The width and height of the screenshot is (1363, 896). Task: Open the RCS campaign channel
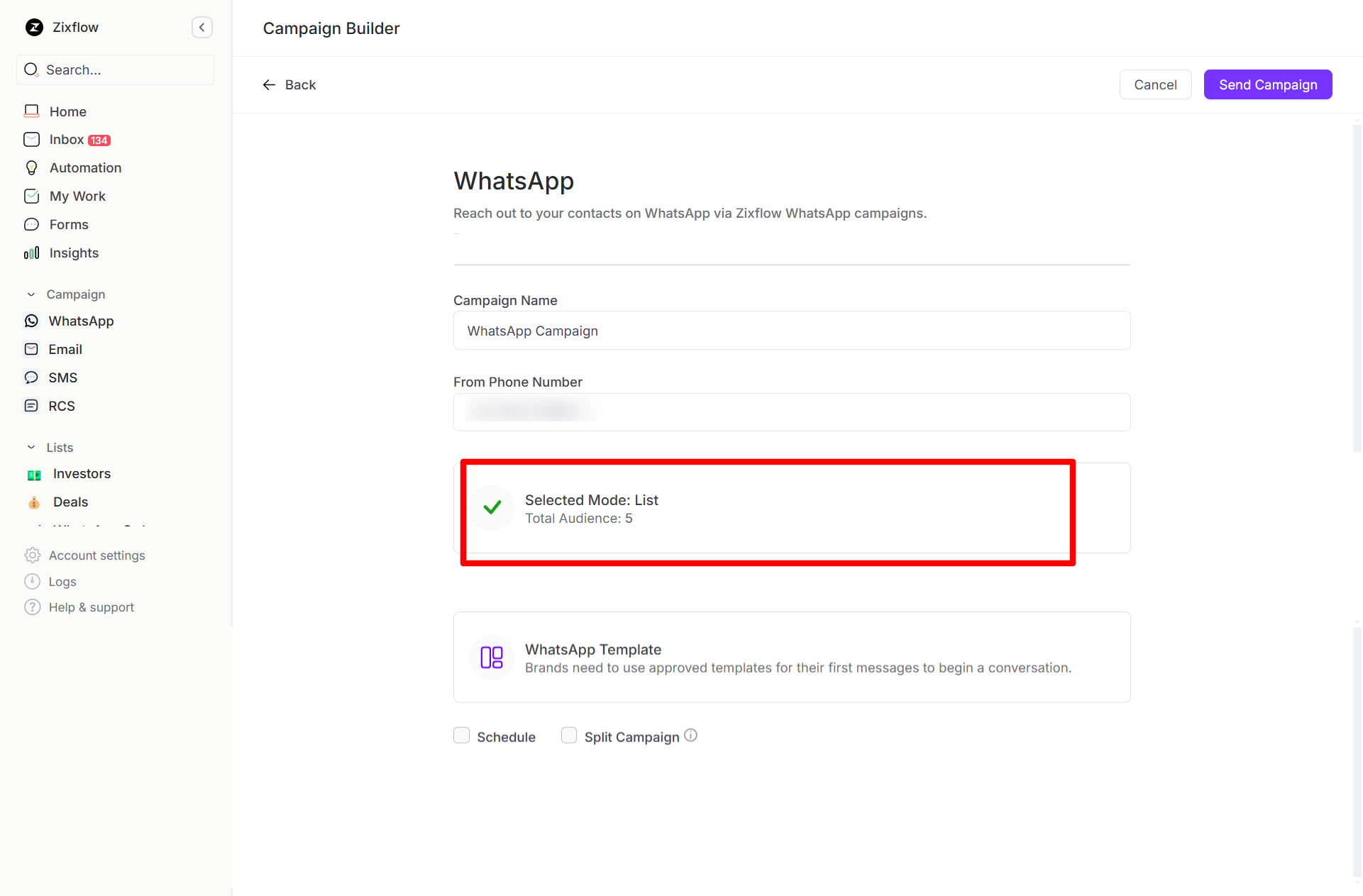31,406
